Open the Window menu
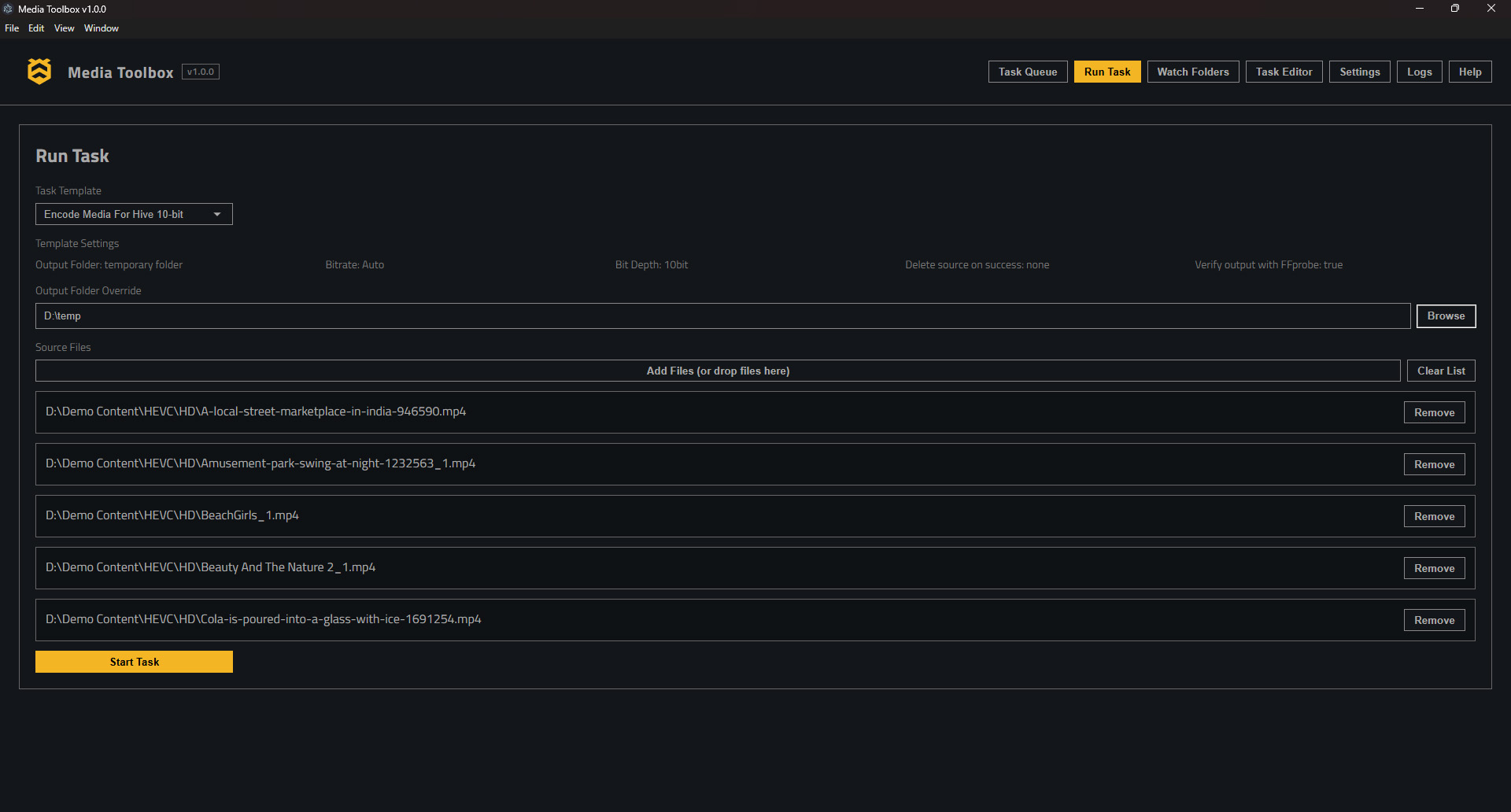1511x812 pixels. [101, 28]
